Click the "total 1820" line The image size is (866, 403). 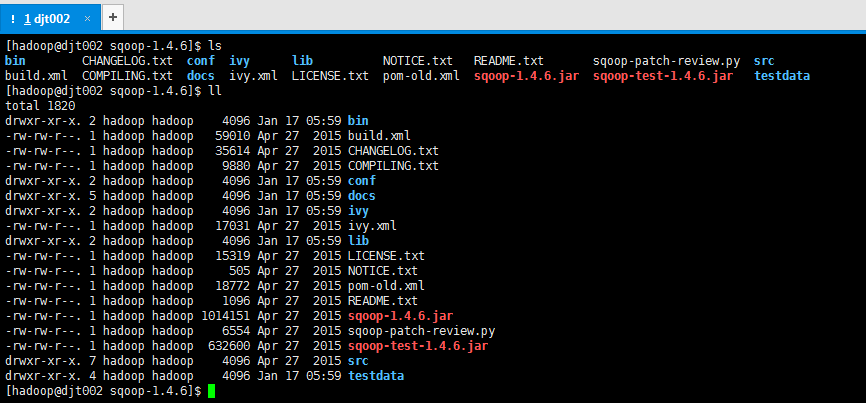coord(40,105)
